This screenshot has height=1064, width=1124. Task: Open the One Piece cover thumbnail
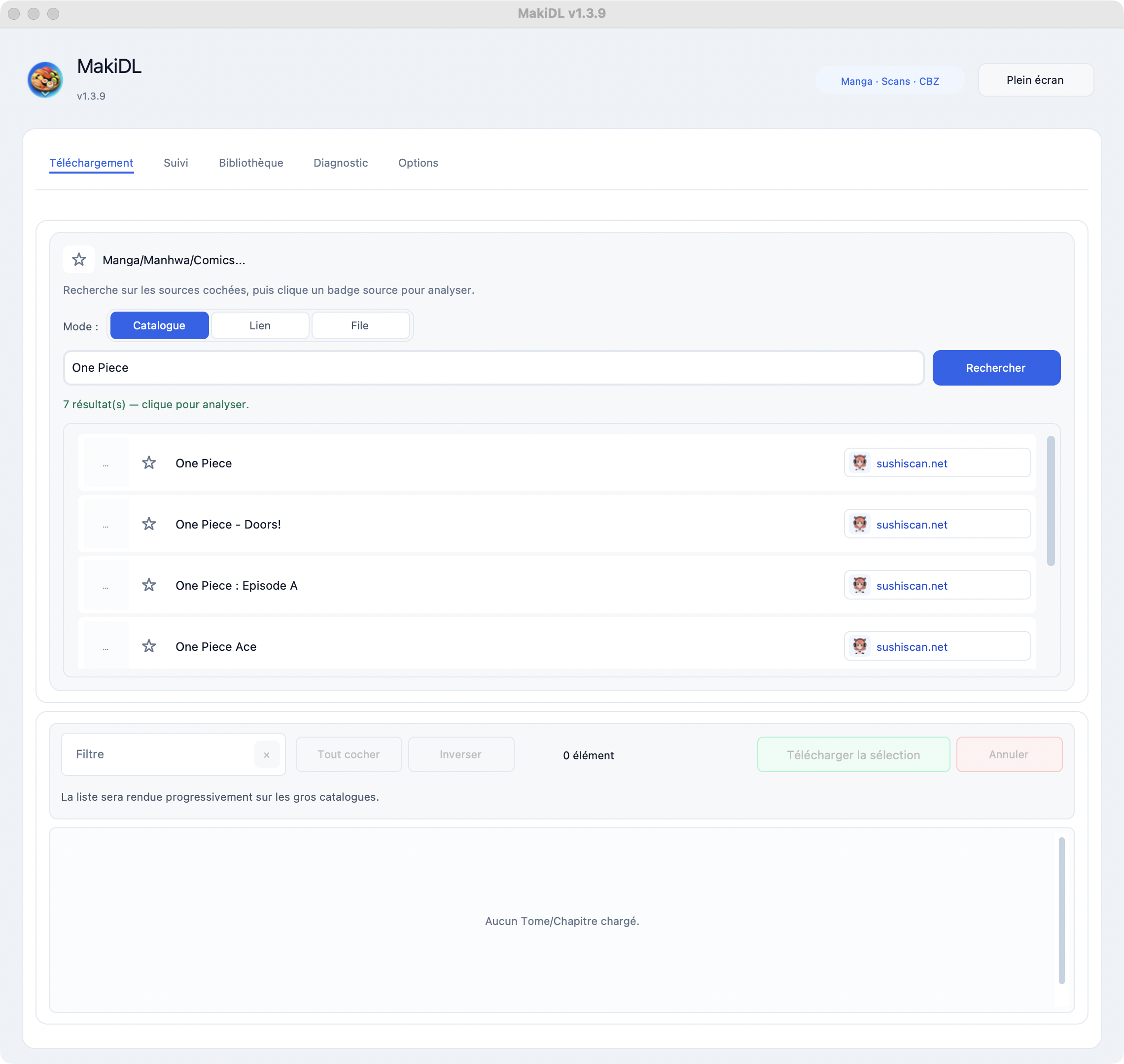click(106, 463)
